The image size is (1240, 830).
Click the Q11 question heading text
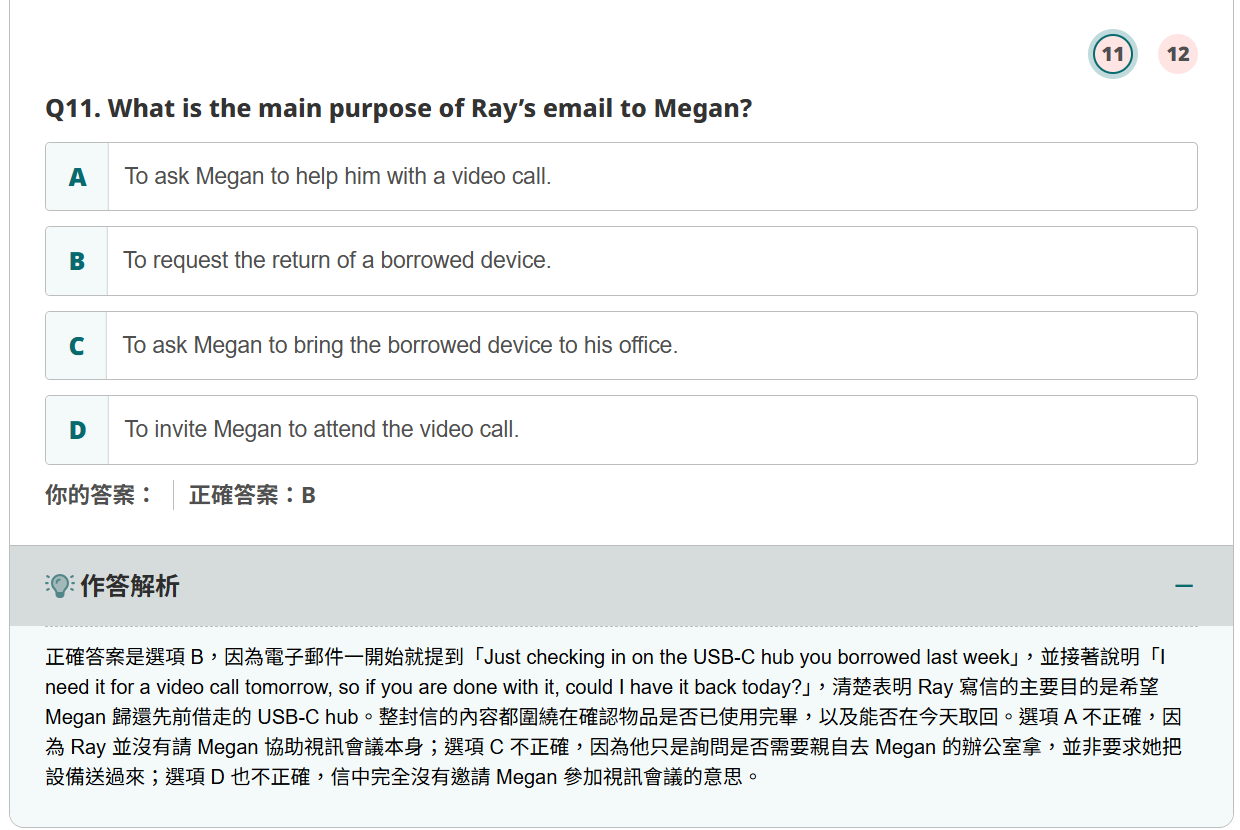tap(398, 108)
